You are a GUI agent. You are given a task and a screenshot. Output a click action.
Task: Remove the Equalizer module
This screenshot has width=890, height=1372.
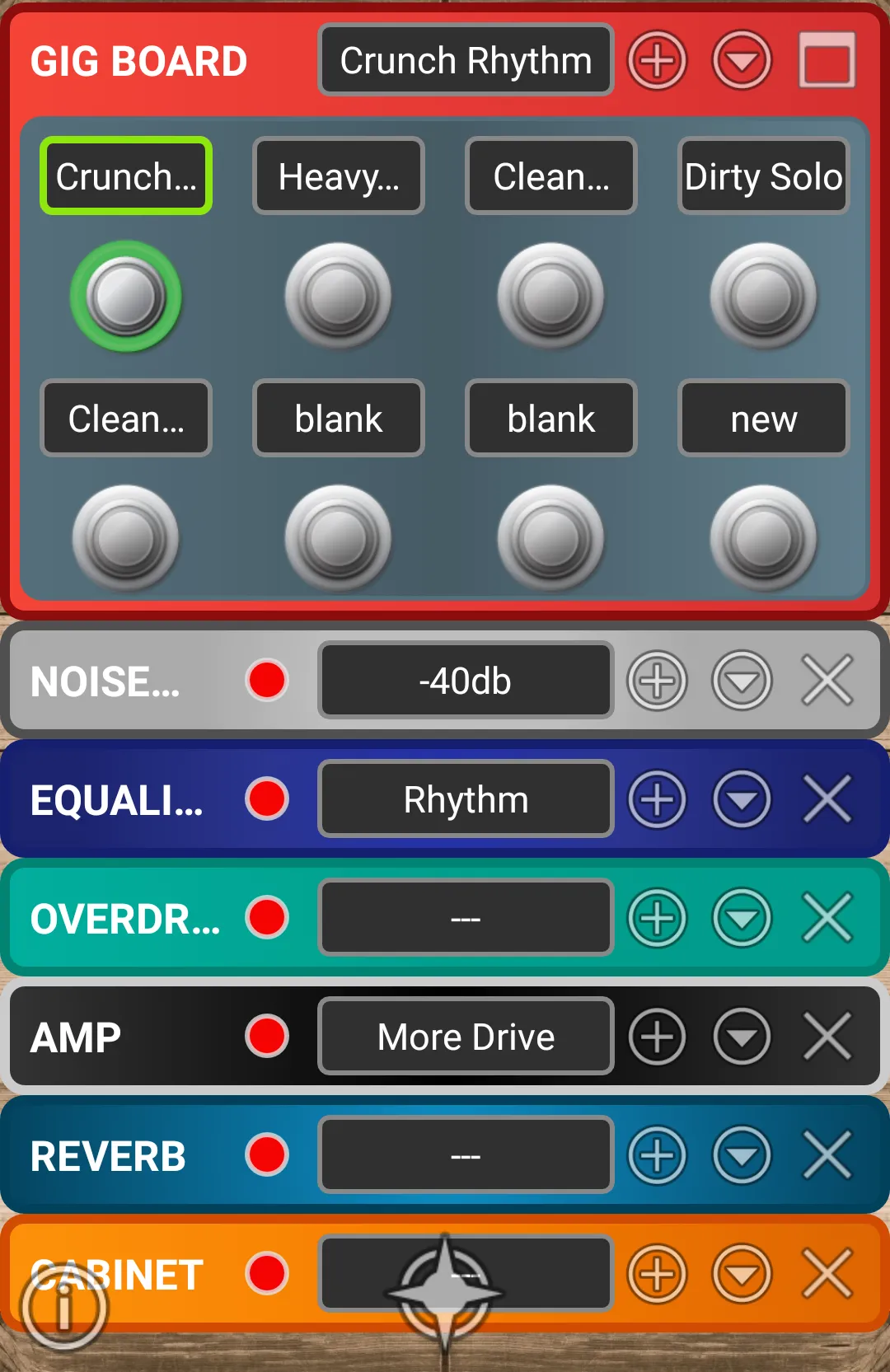827,799
